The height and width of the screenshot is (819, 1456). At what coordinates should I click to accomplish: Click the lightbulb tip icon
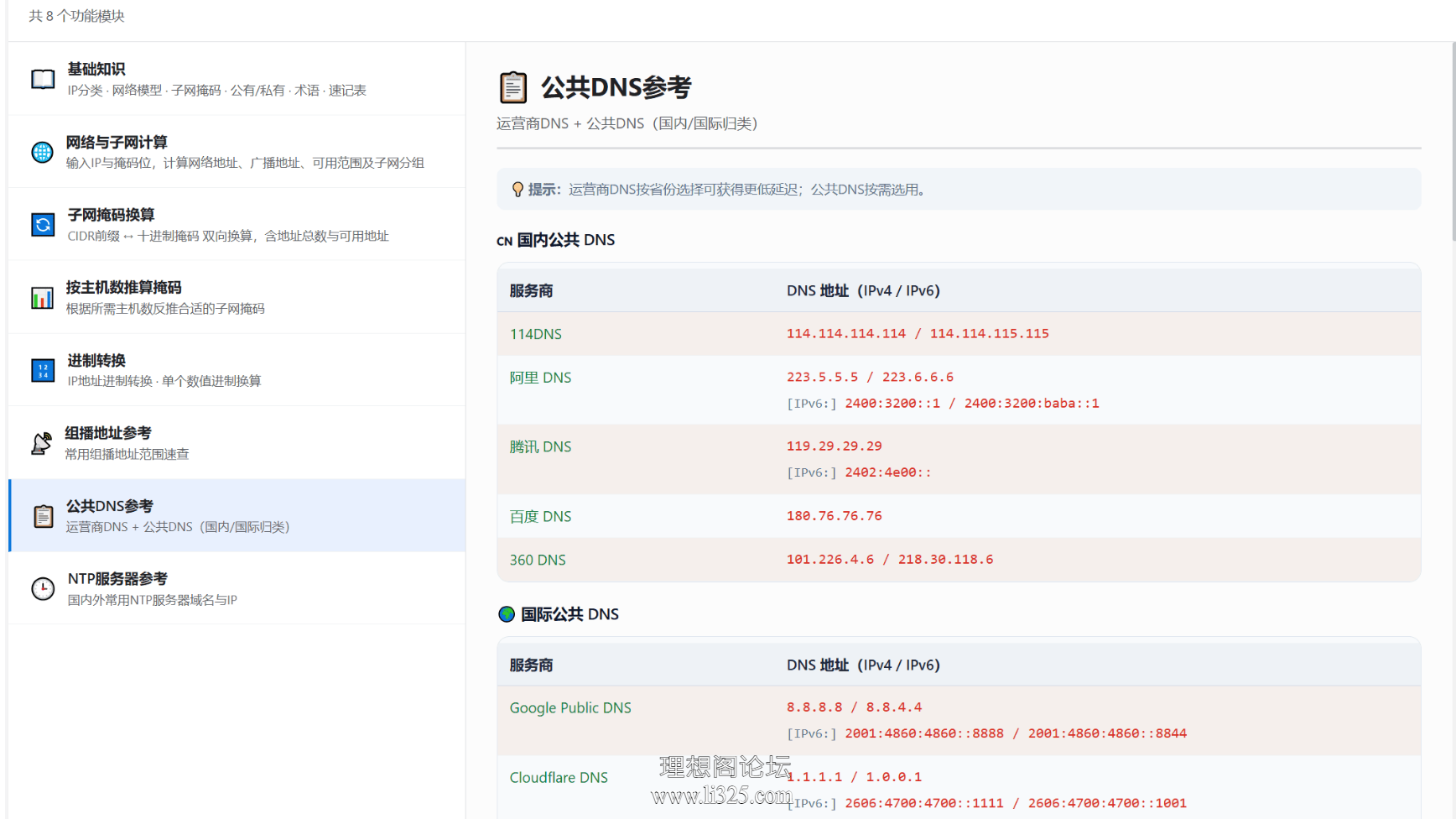coord(517,190)
